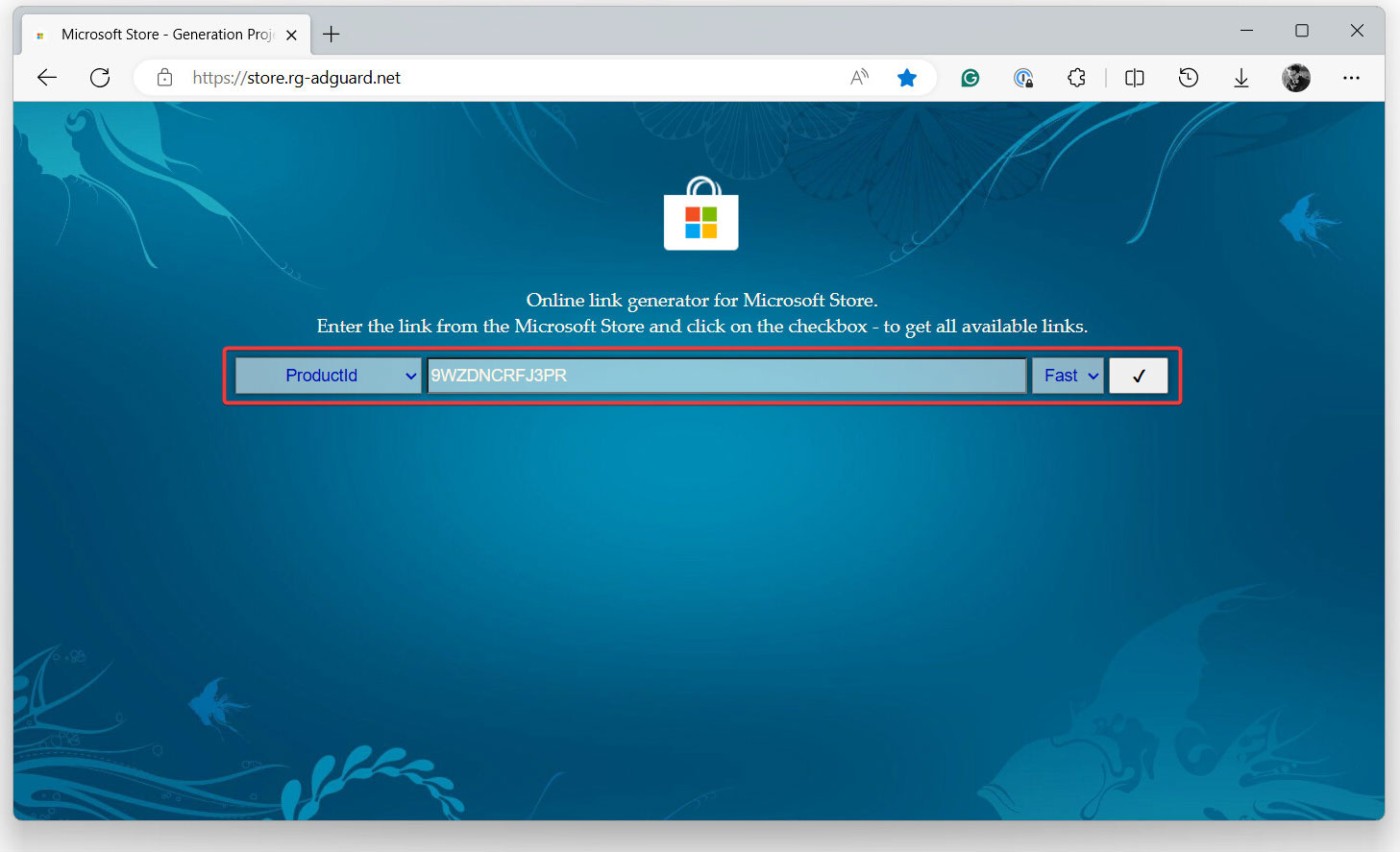Click the site lock info icon
This screenshot has width=1400, height=852.
tap(165, 78)
